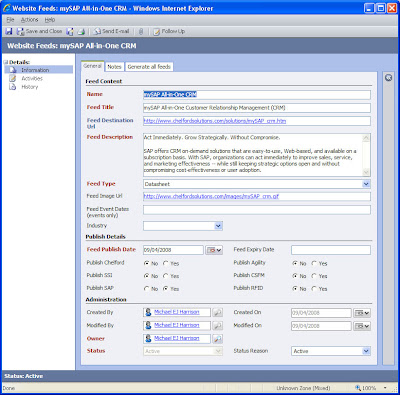This screenshot has height=395, width=400.
Task: Open the Information section icon in sidebar
Action: coord(13,70)
